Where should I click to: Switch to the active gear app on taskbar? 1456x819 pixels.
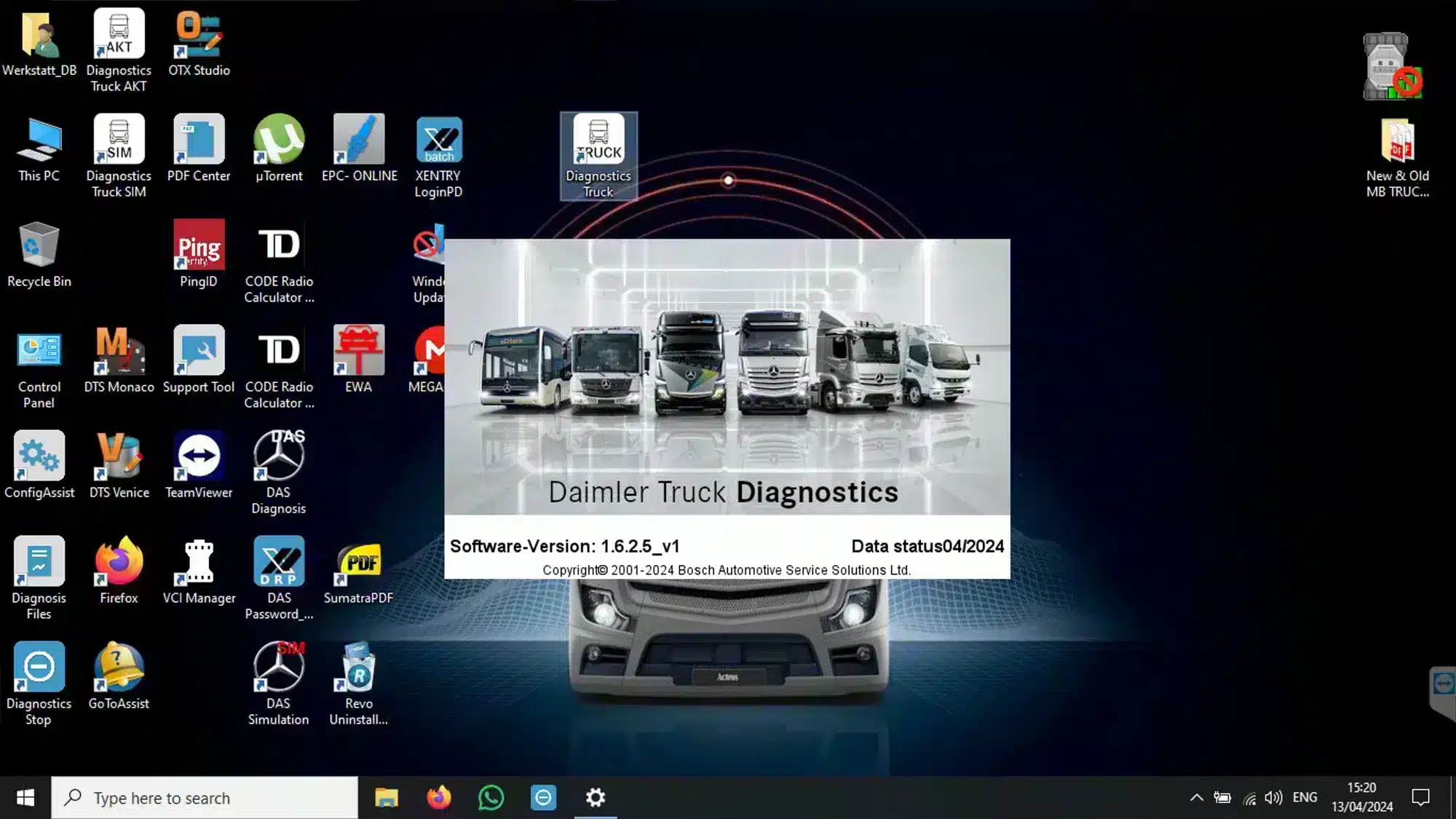point(596,798)
